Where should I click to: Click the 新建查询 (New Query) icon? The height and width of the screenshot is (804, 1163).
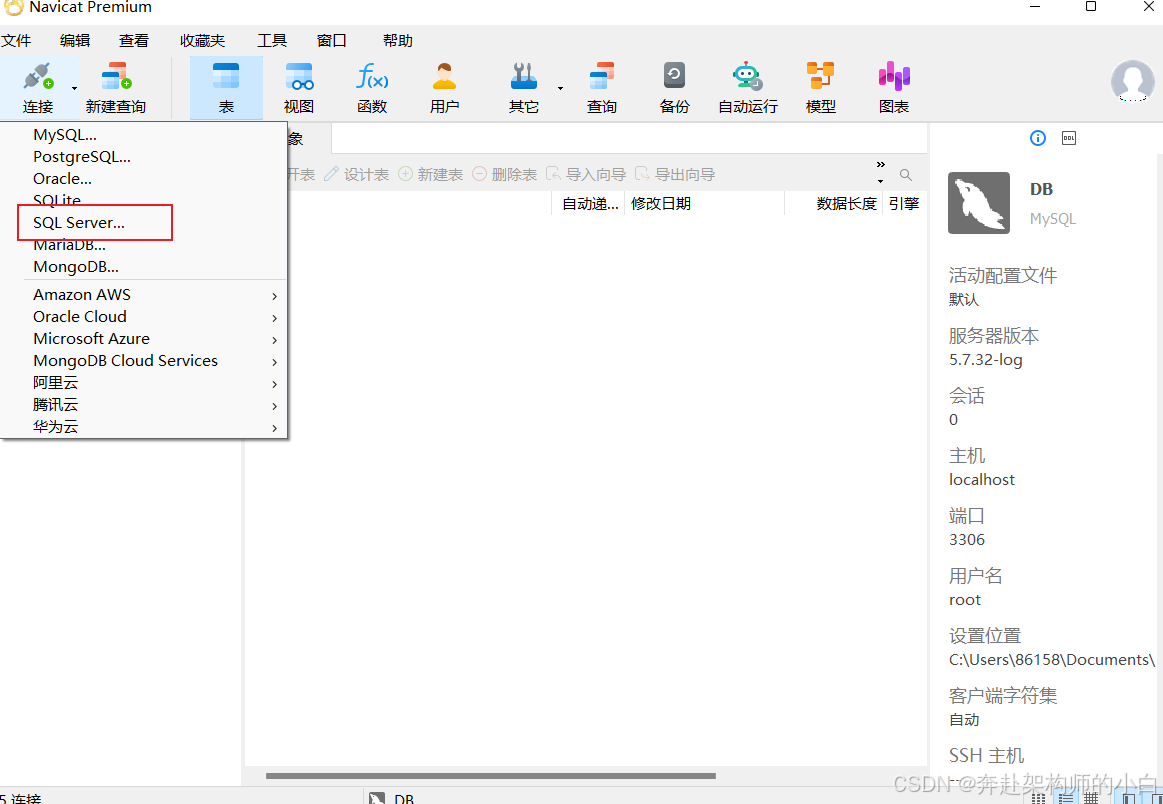(116, 88)
